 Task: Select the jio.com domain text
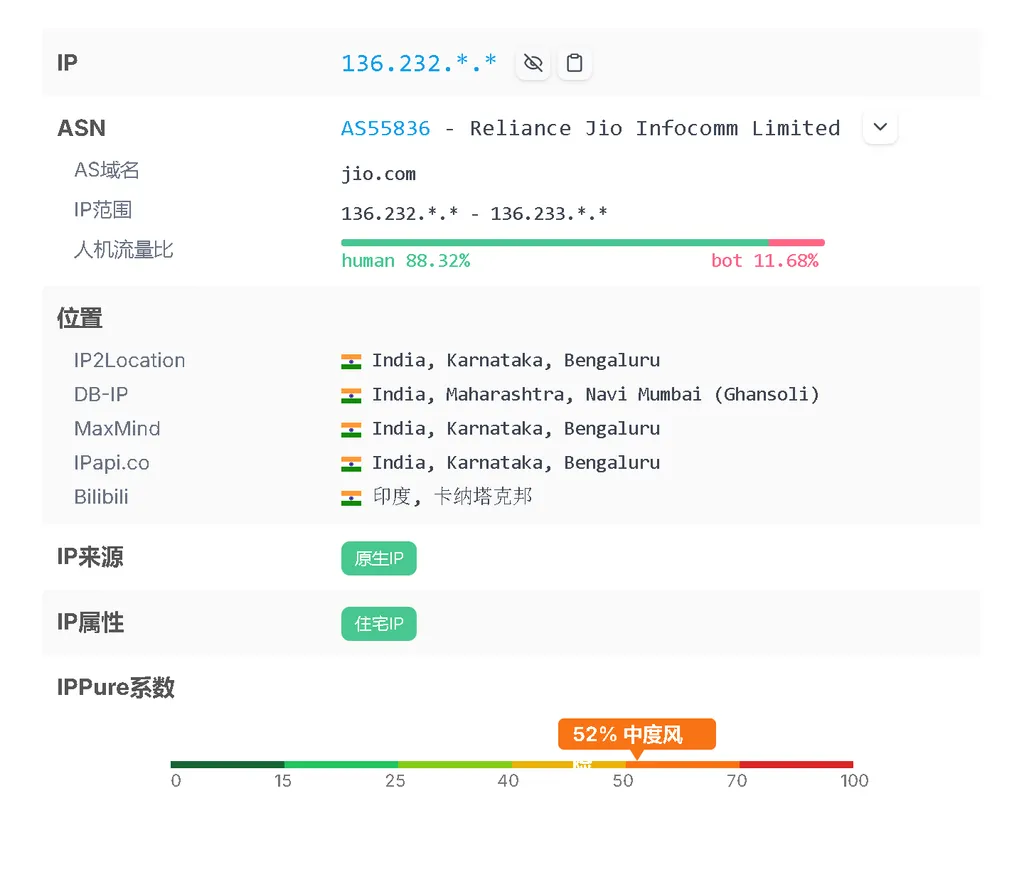click(x=379, y=173)
